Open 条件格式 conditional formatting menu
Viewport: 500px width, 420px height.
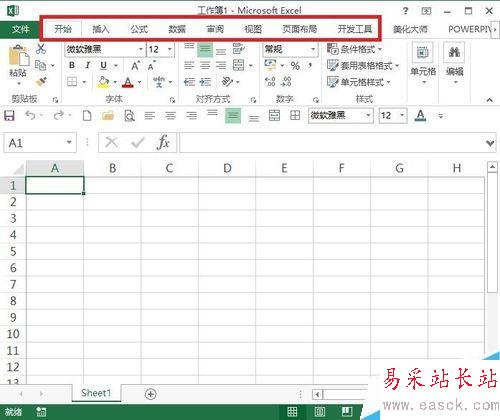354,49
